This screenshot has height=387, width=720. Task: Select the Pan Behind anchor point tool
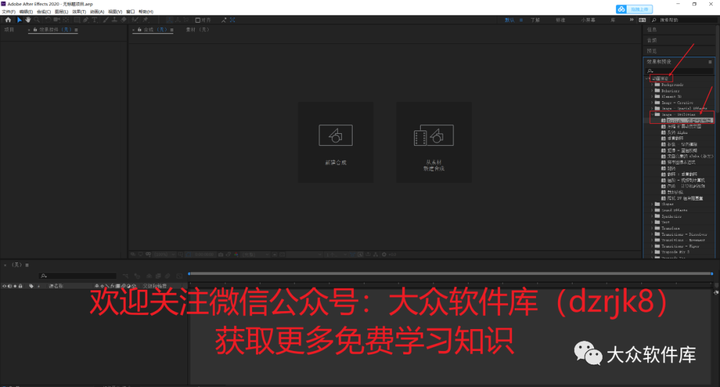66,20
